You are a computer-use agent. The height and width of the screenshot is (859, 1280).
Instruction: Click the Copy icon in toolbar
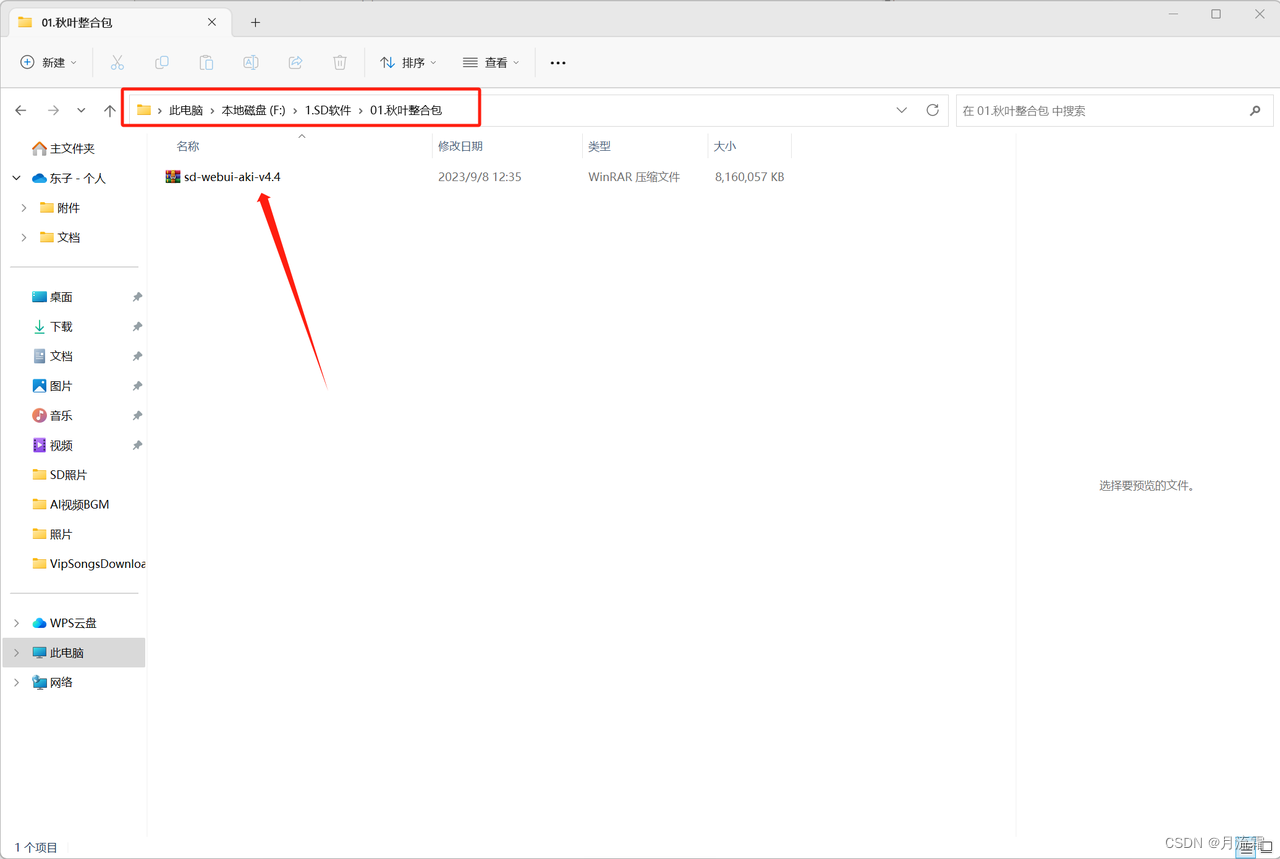pos(162,63)
